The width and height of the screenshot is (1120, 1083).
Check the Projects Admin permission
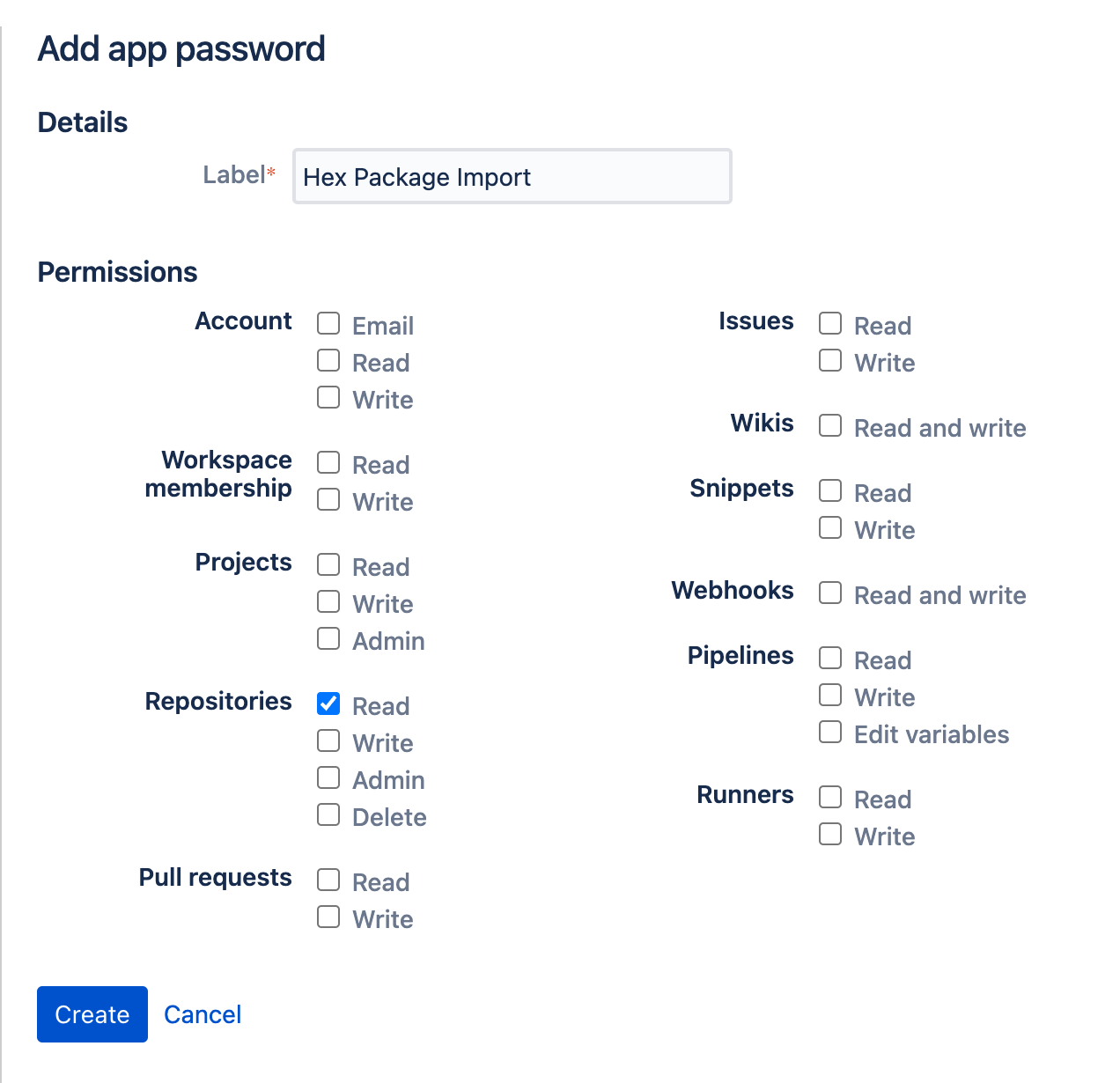pos(328,638)
